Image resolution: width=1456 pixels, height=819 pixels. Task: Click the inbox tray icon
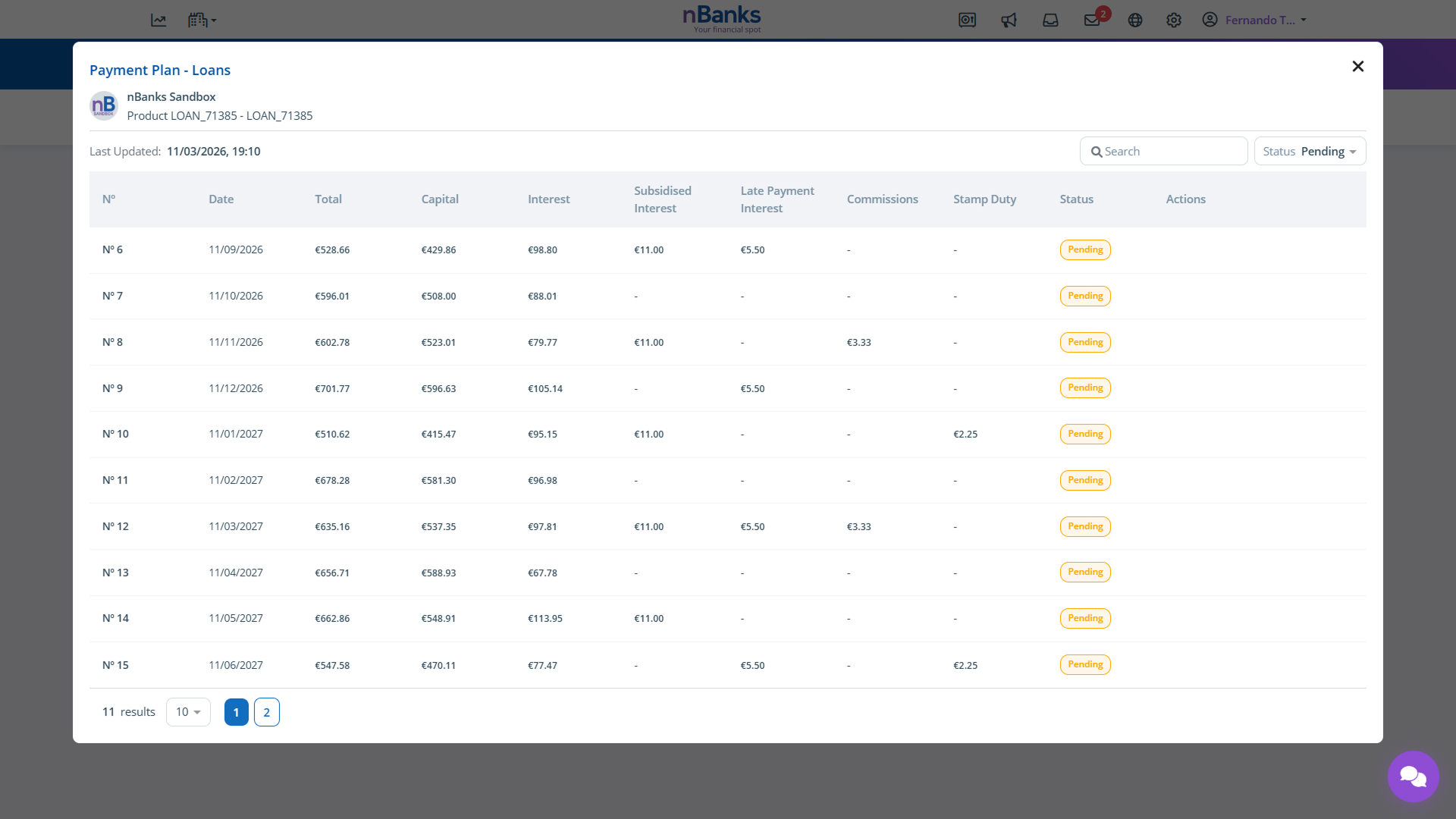[x=1050, y=20]
